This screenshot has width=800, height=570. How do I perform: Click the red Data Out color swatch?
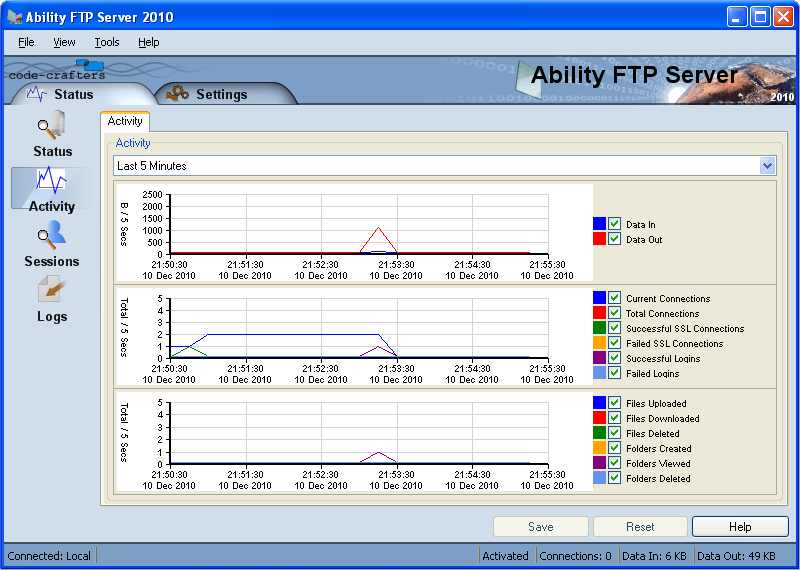pos(599,239)
